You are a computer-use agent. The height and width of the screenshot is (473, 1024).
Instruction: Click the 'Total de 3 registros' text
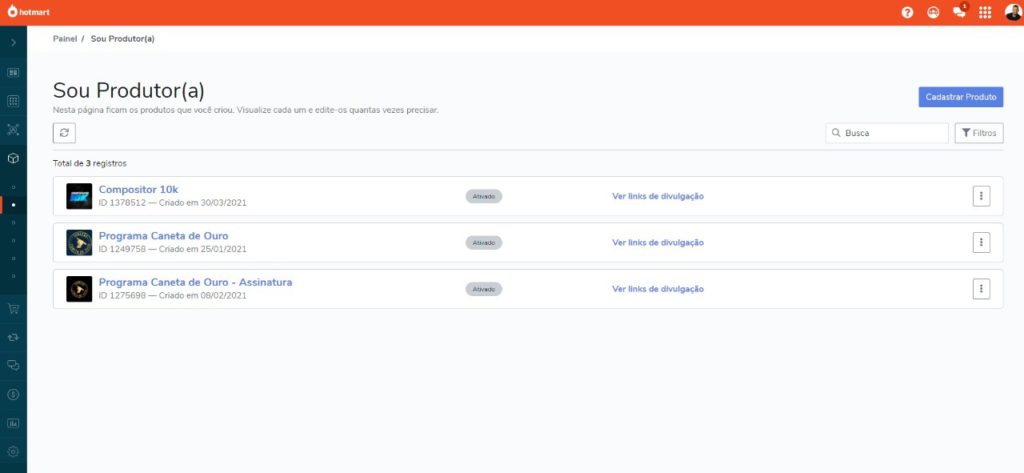click(x=89, y=163)
